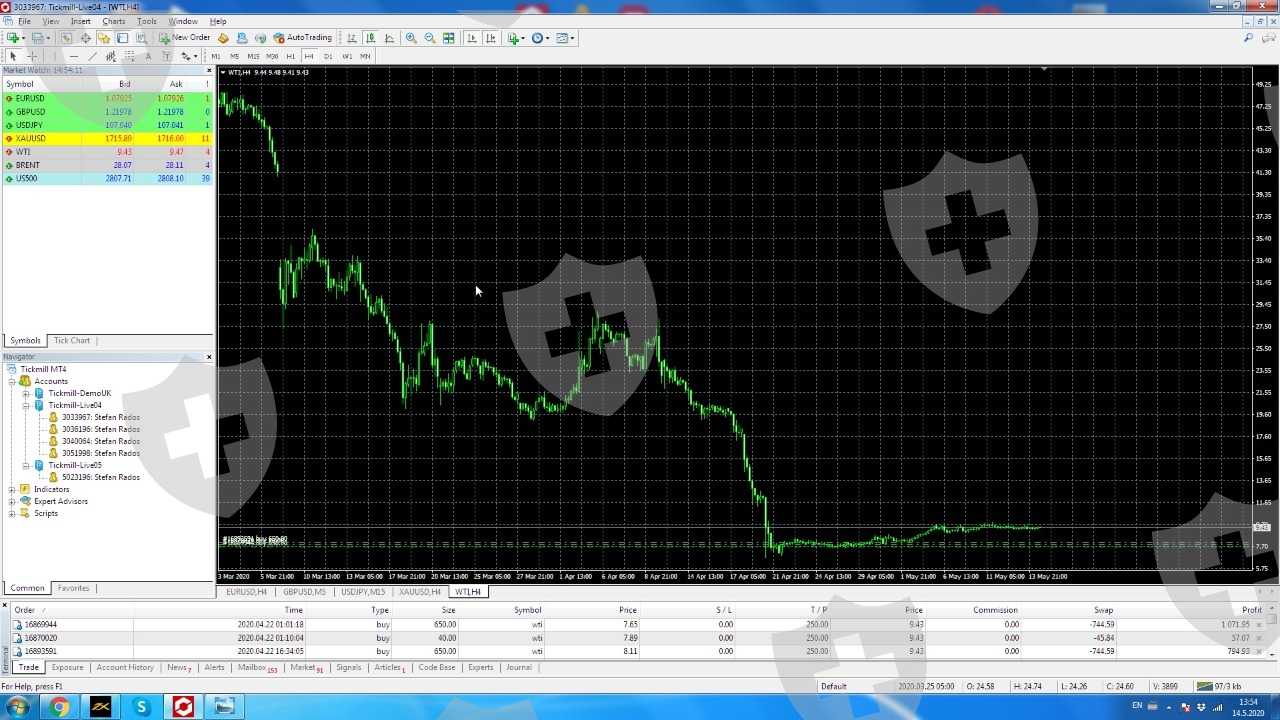Toggle the AutoTrading button

pyautogui.click(x=302, y=38)
